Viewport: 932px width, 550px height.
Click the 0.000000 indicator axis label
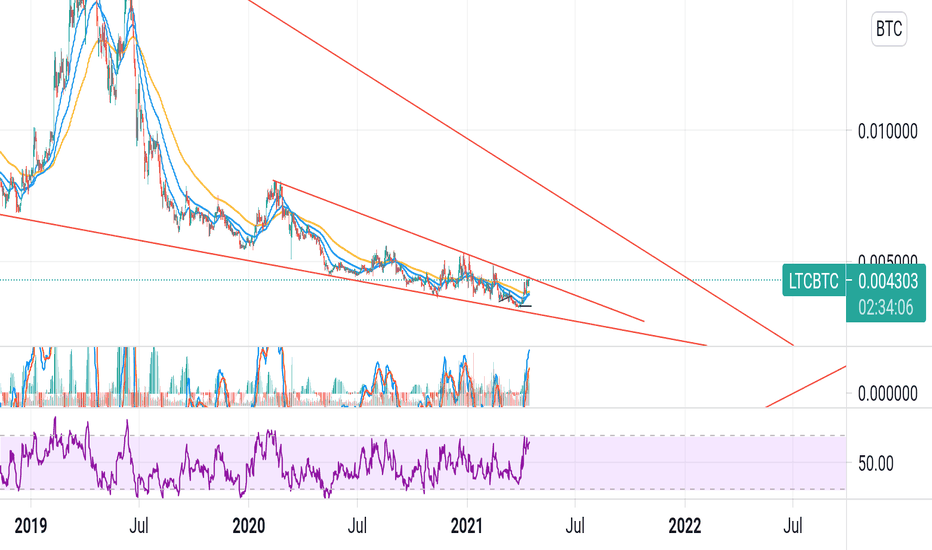point(887,394)
